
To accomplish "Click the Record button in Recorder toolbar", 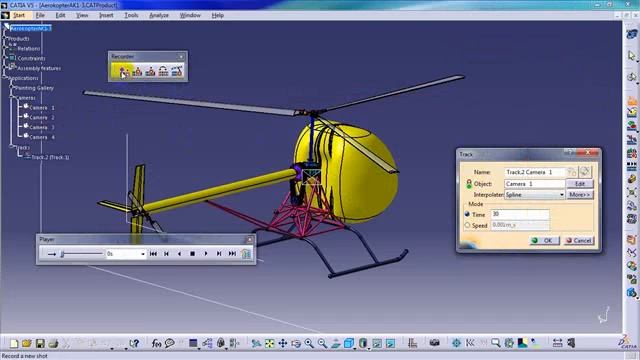I will (x=123, y=71).
